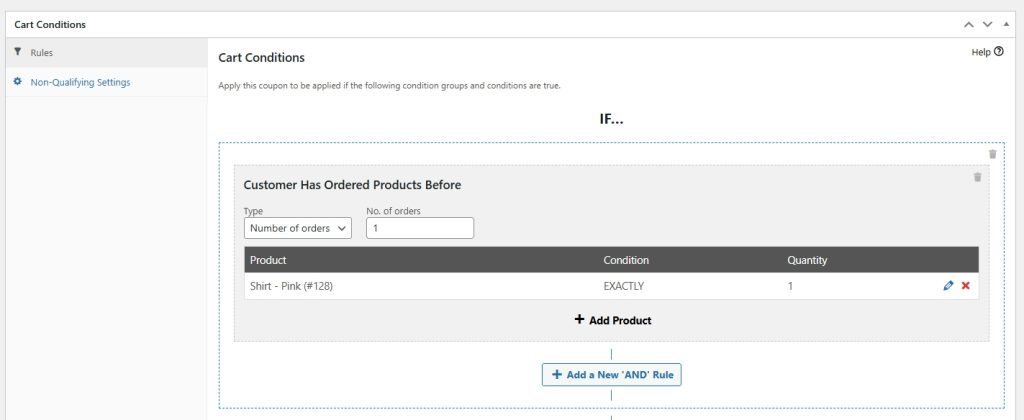This screenshot has height=420, width=1024.
Task: Delete the condition group trash icon
Action: coord(993,154)
